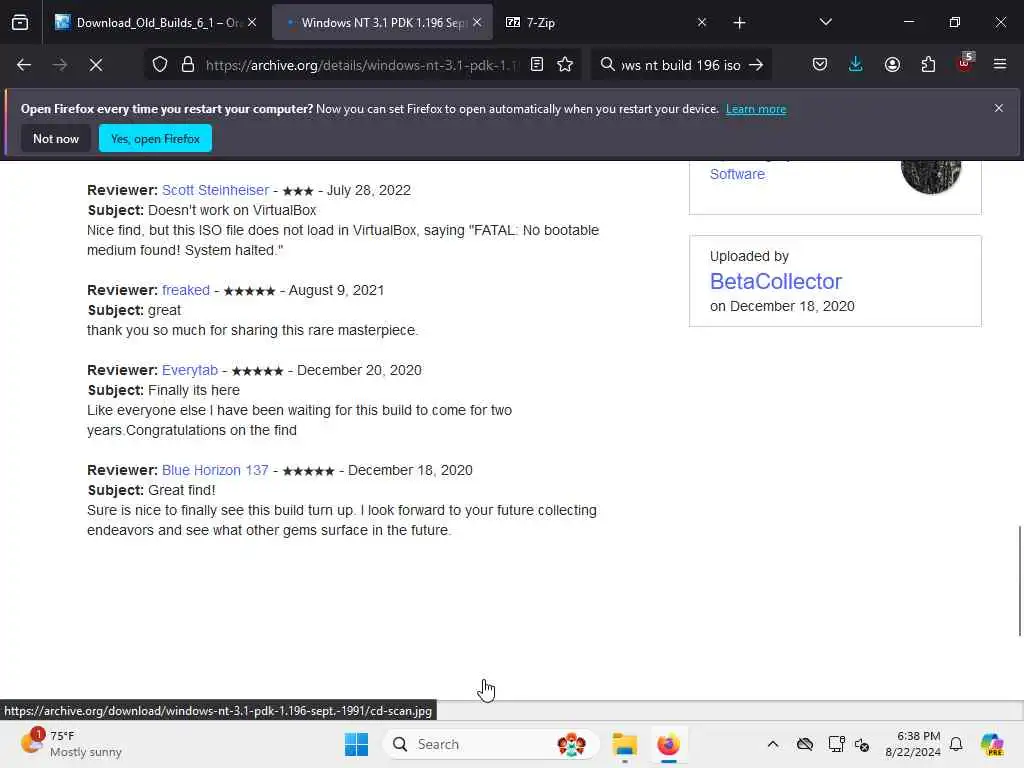The height and width of the screenshot is (768, 1024).
Task: Open the Windows Start menu
Action: click(356, 744)
